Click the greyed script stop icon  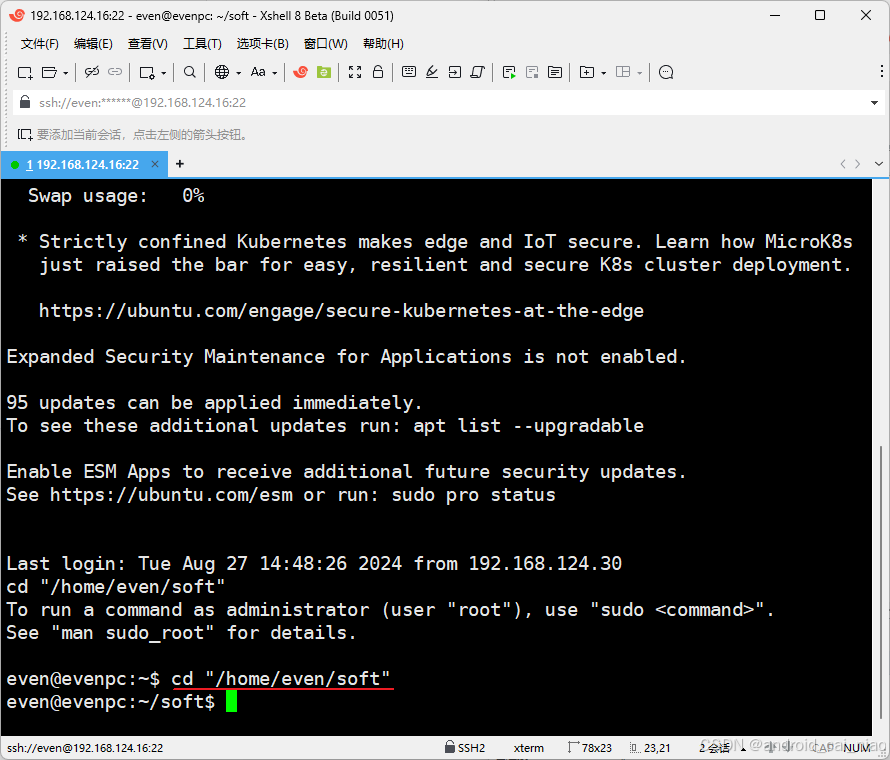pos(532,72)
